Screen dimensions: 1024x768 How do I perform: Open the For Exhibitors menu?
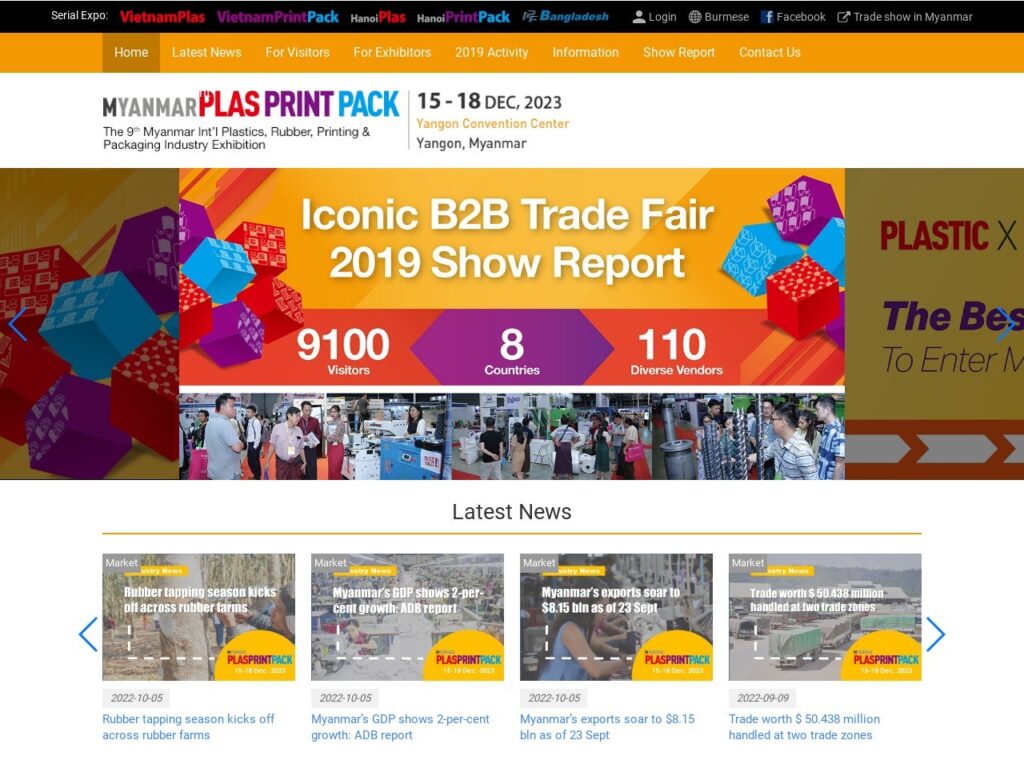[392, 52]
